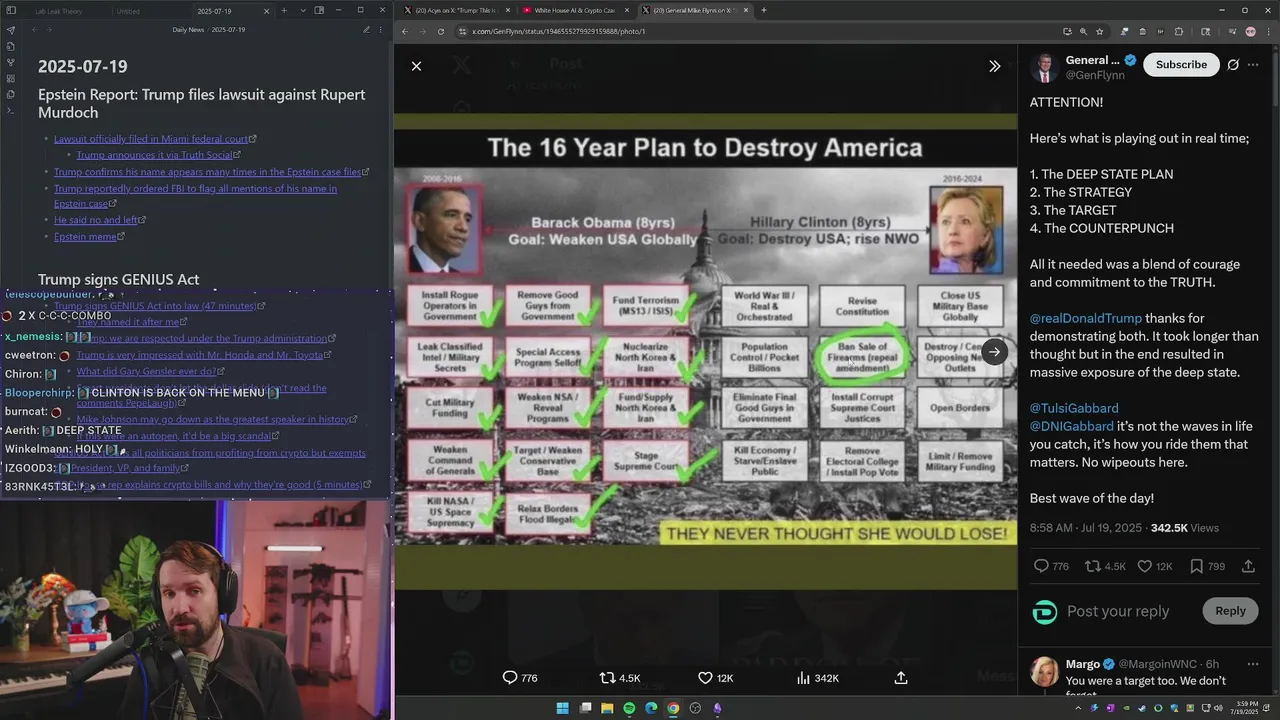
Task: Click the 16 Year Plan image
Action: pos(705,338)
